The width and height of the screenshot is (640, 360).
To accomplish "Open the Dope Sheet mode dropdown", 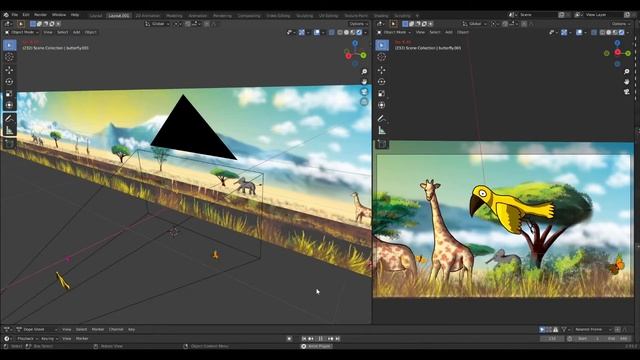I will pyautogui.click(x=36, y=329).
